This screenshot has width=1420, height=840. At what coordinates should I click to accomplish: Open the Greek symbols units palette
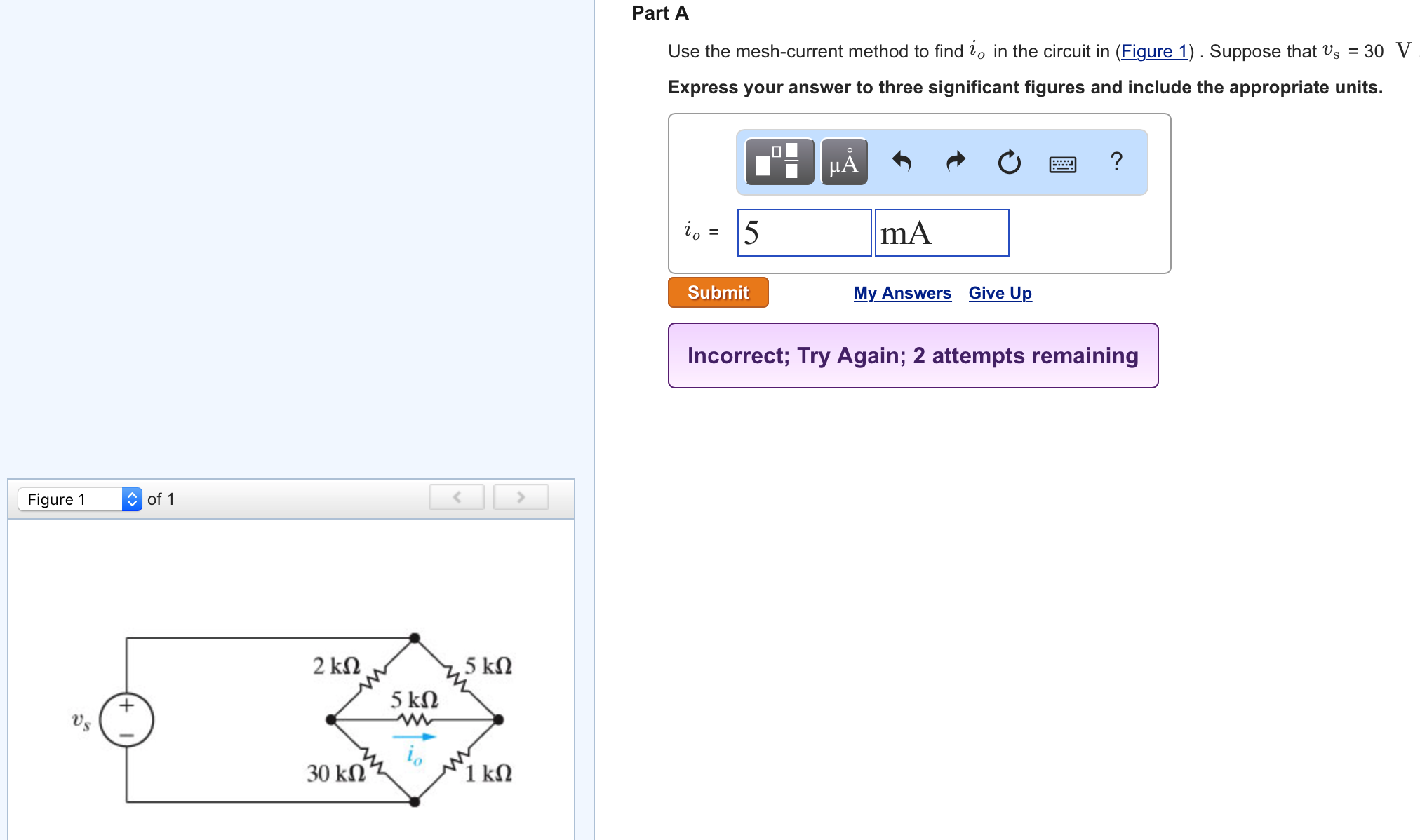[x=843, y=162]
